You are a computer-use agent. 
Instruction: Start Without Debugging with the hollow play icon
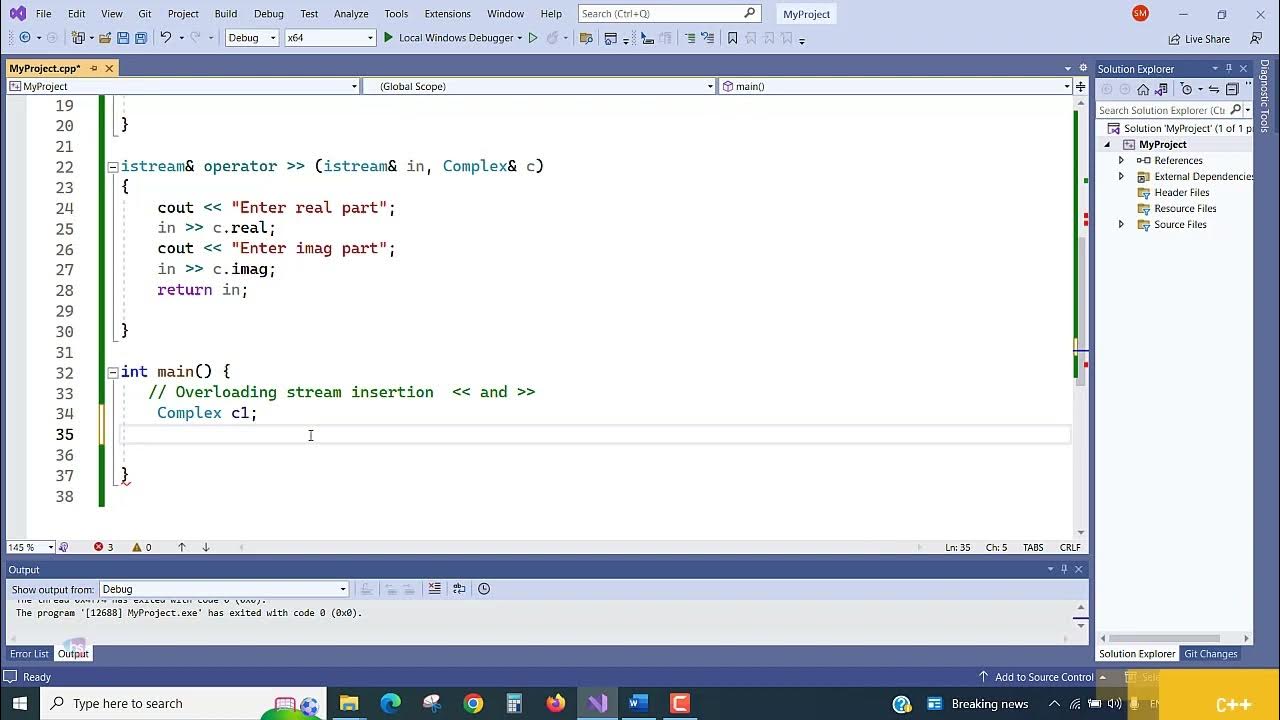click(533, 38)
